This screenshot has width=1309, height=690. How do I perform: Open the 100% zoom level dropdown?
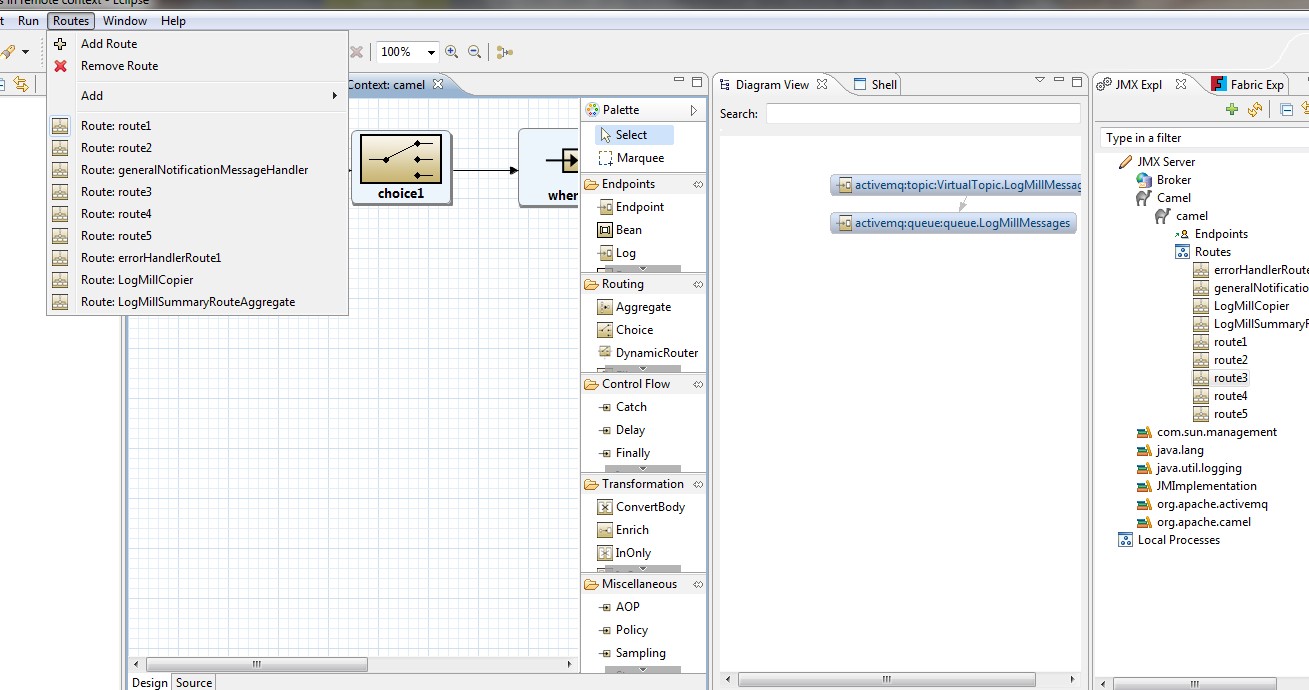pos(432,52)
